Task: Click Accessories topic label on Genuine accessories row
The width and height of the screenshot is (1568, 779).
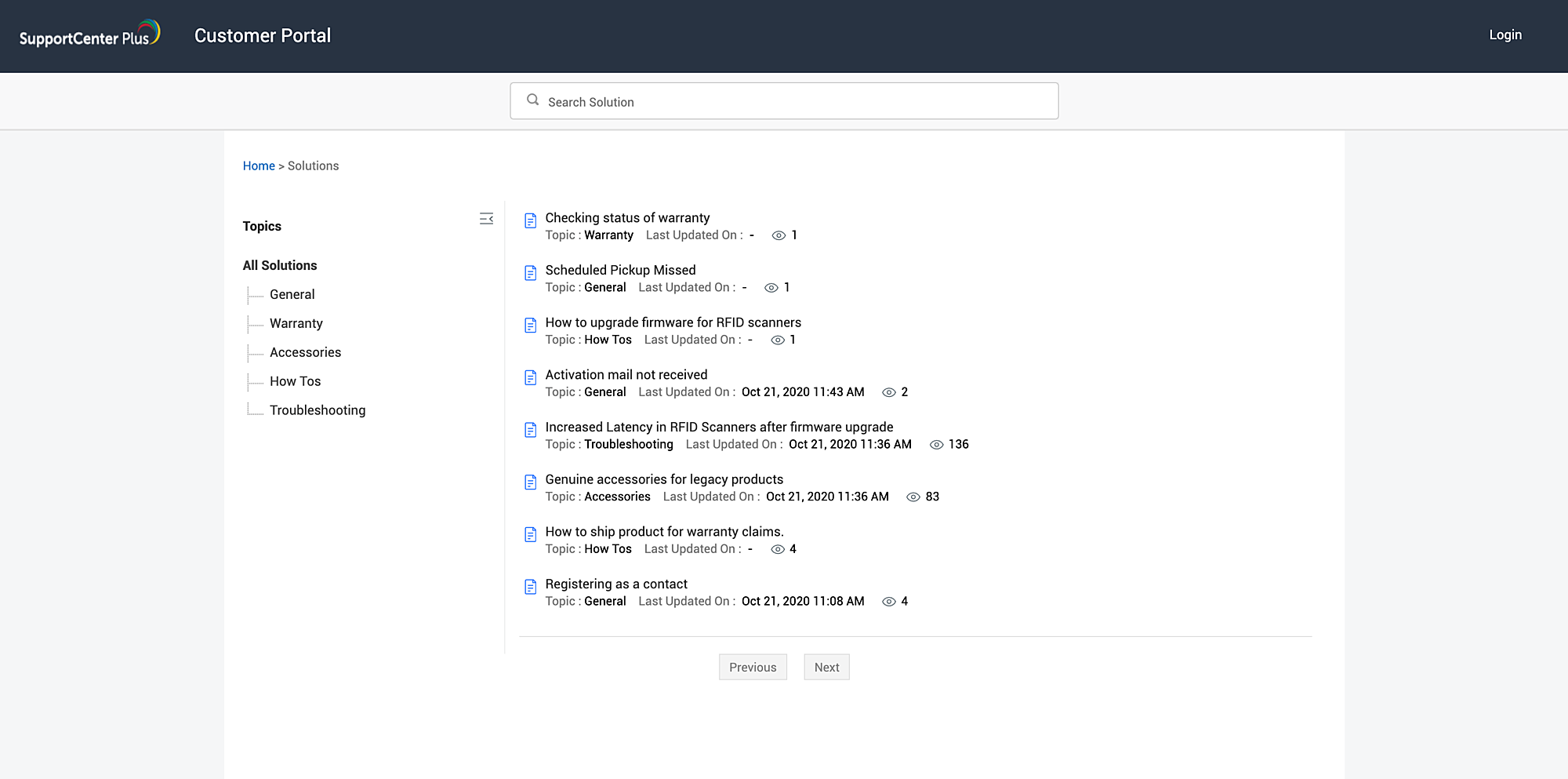Action: click(x=617, y=497)
